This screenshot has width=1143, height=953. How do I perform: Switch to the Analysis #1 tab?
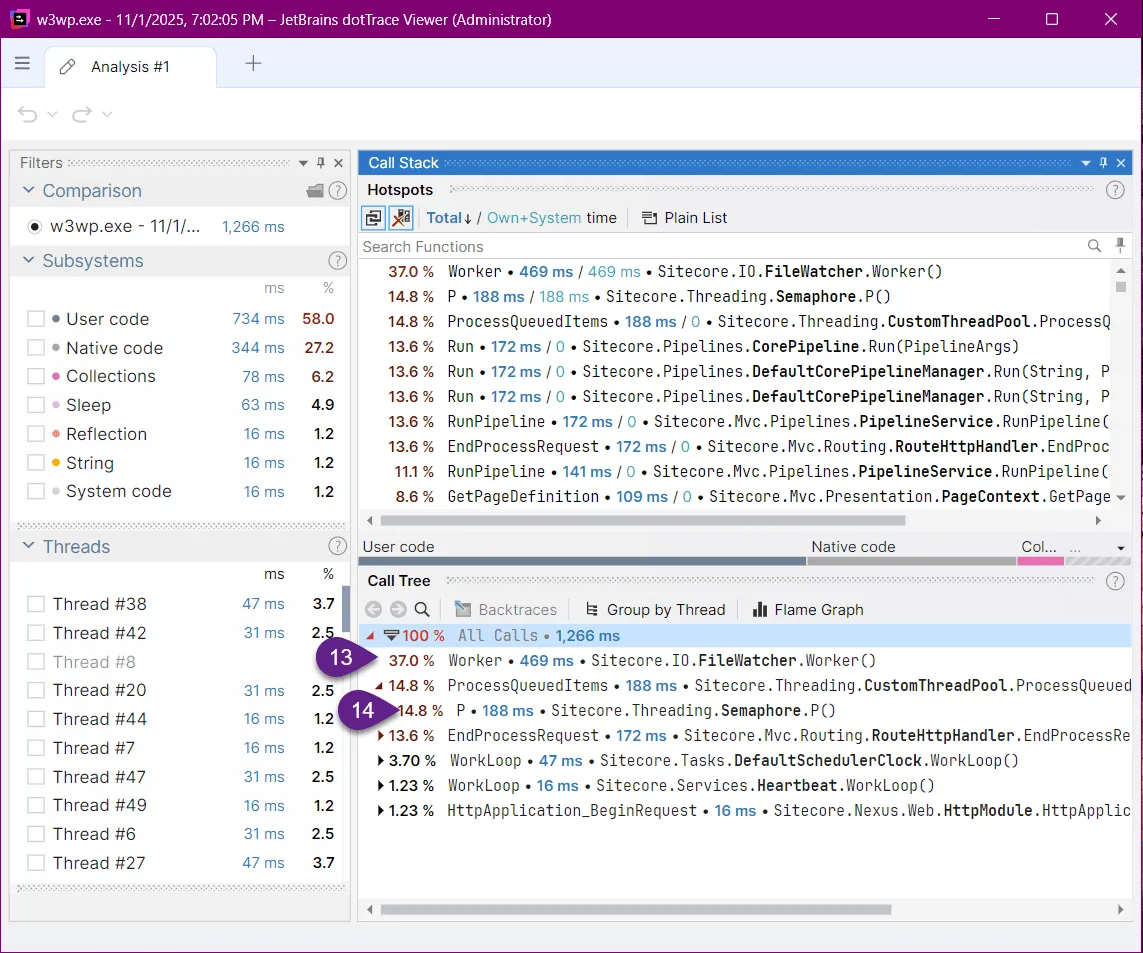coord(130,67)
